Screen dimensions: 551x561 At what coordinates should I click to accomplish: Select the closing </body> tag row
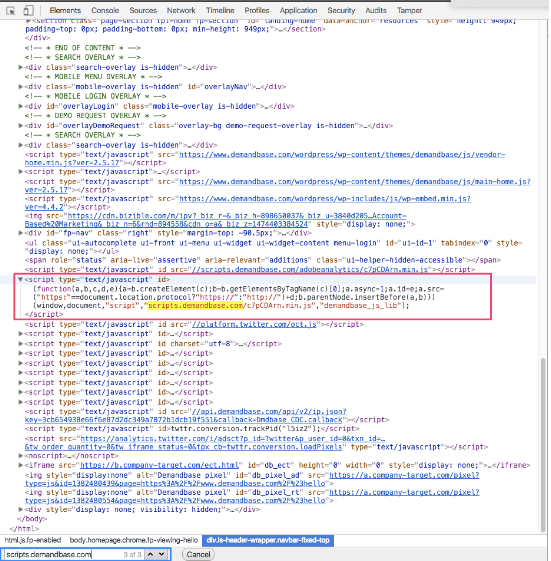click(x=32, y=519)
